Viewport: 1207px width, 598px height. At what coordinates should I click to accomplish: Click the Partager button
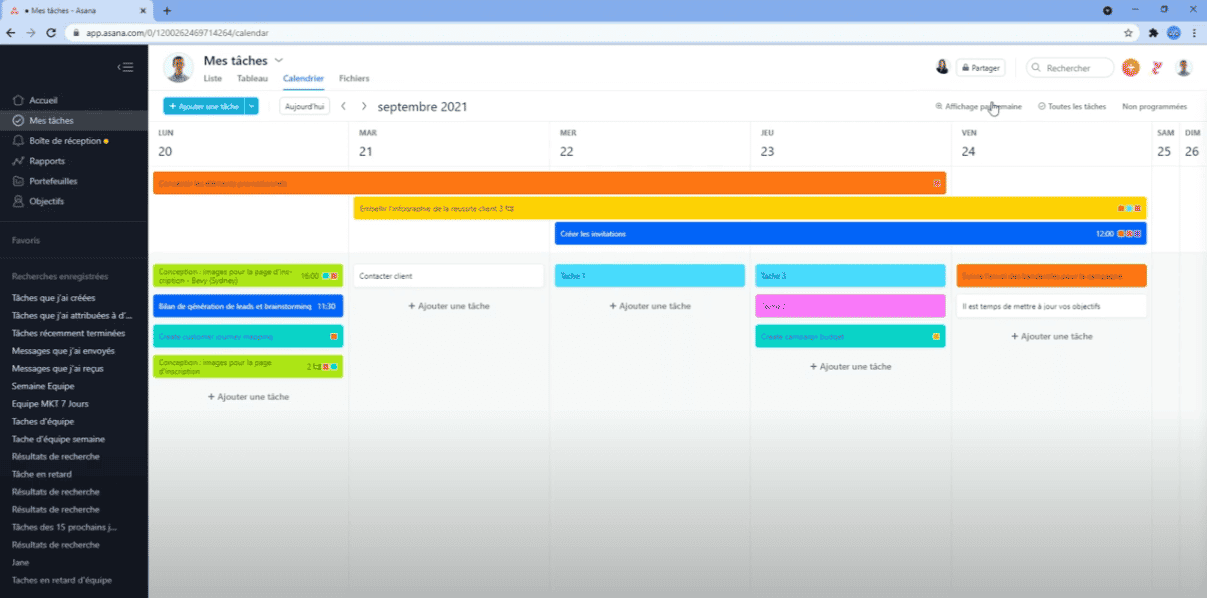click(x=980, y=68)
